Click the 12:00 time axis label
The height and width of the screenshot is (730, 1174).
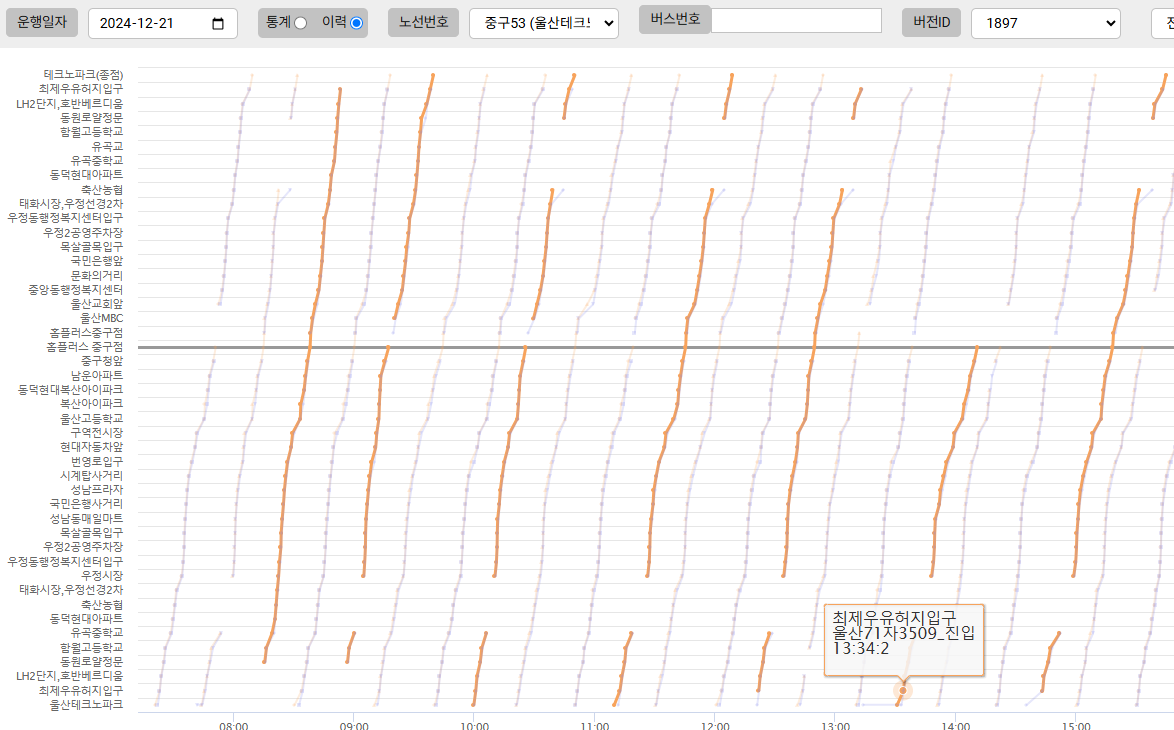click(715, 724)
